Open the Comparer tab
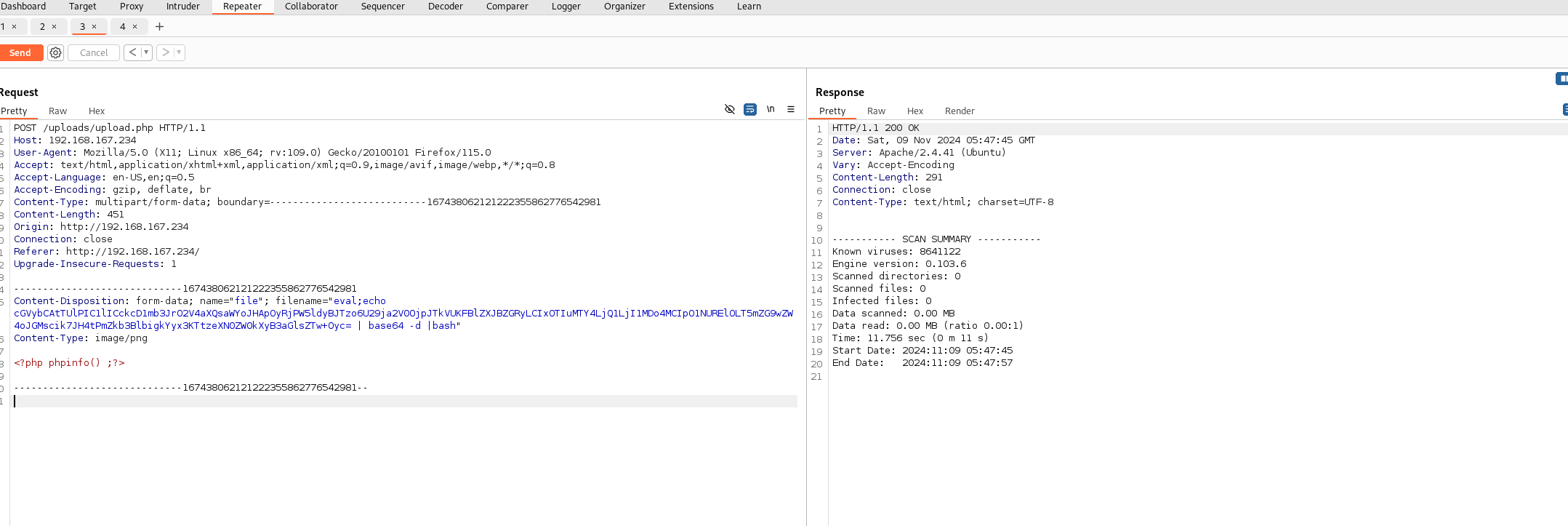1568x526 pixels. click(x=507, y=6)
